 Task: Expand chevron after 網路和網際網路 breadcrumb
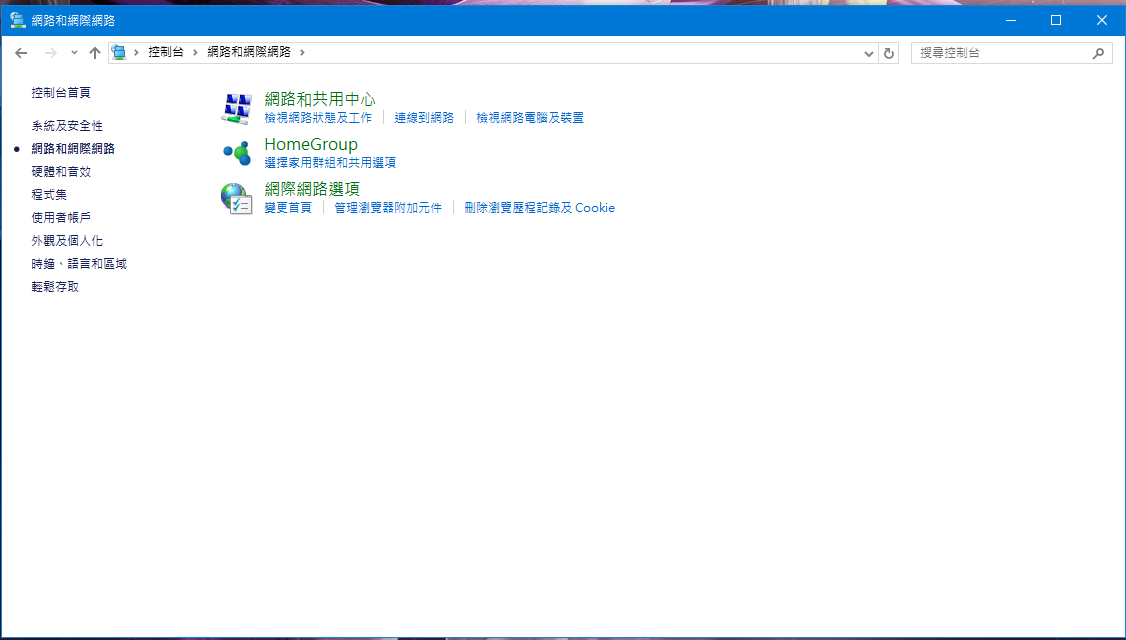(x=302, y=52)
